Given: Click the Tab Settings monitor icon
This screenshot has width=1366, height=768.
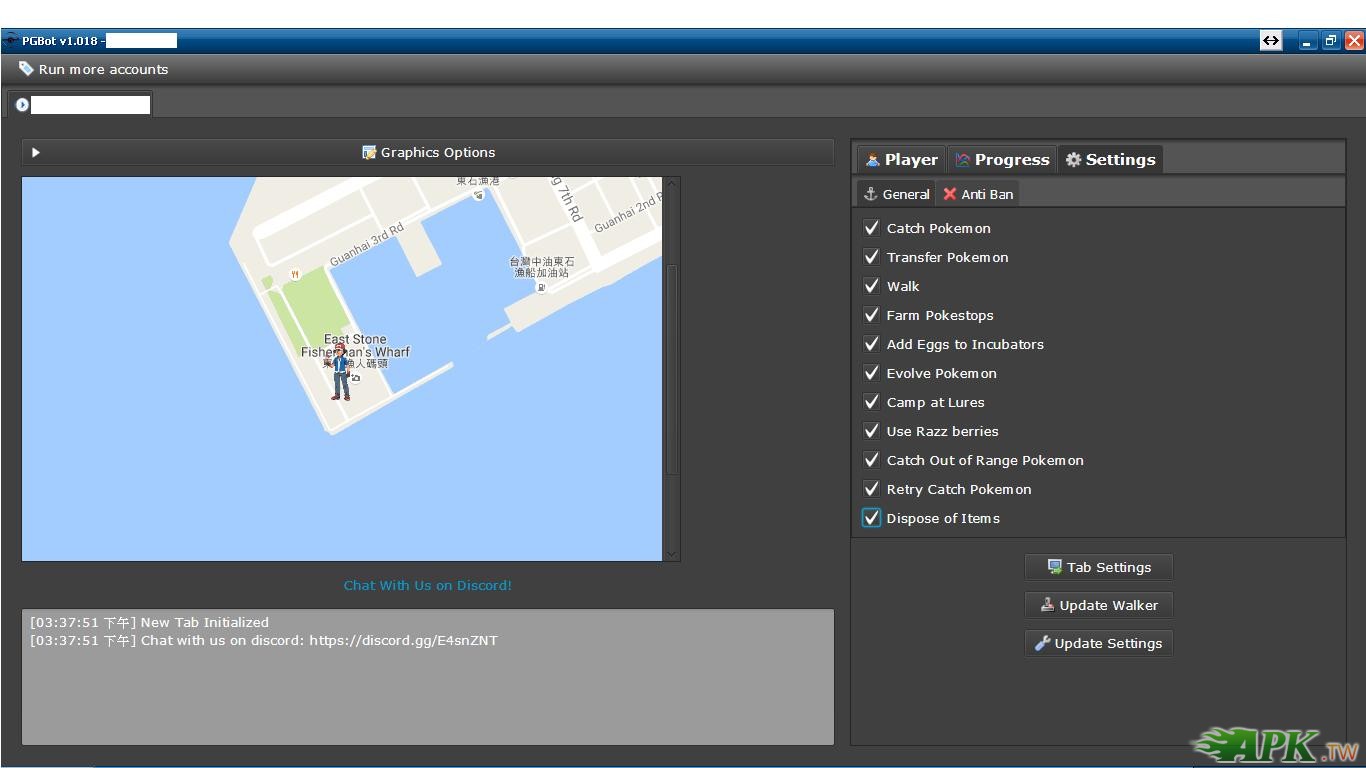Looking at the screenshot, I should pyautogui.click(x=1054, y=567).
